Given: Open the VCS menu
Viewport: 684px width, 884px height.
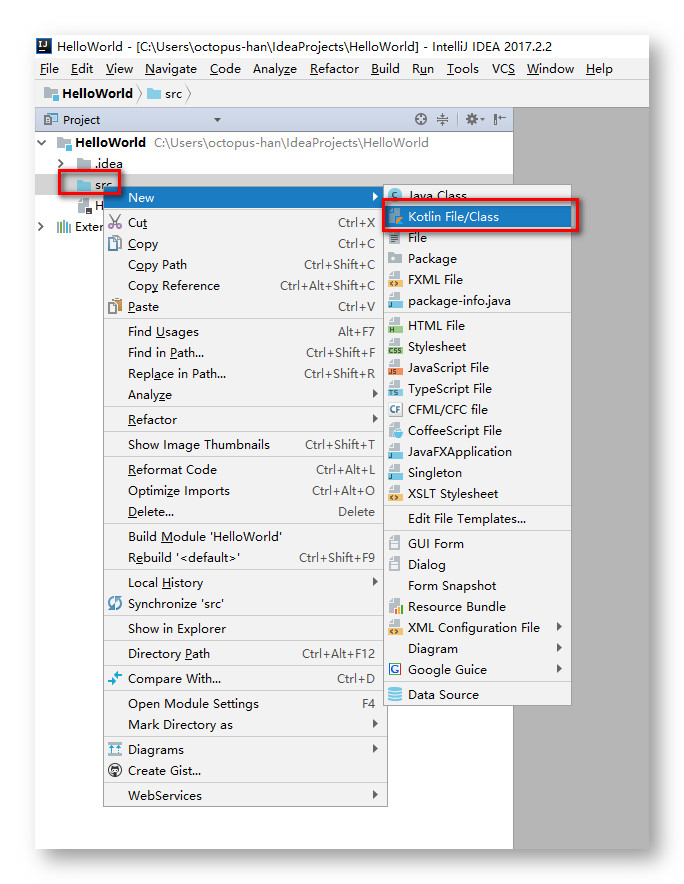Looking at the screenshot, I should [503, 69].
